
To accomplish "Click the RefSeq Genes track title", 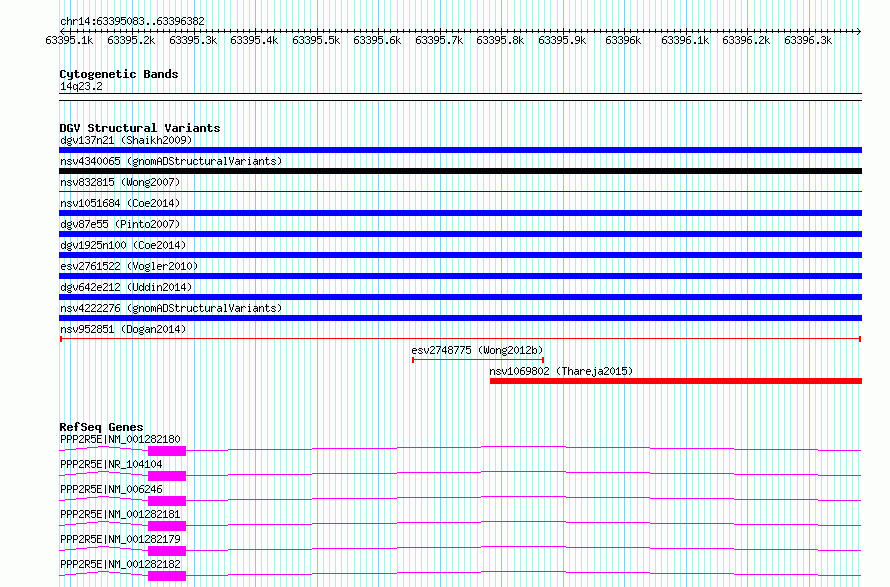I will [x=102, y=427].
